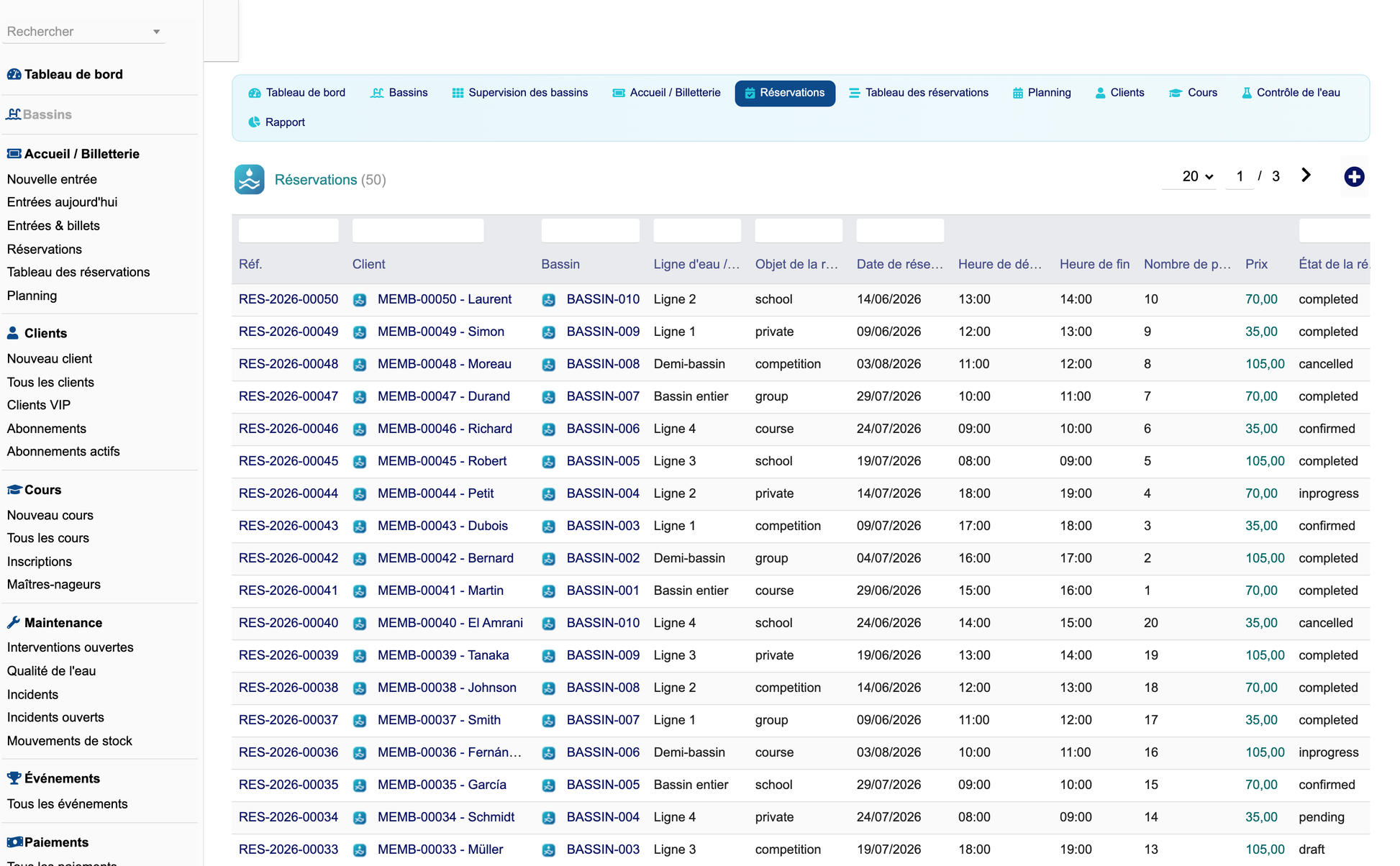Click the Événements sidebar trophy icon

point(14,778)
